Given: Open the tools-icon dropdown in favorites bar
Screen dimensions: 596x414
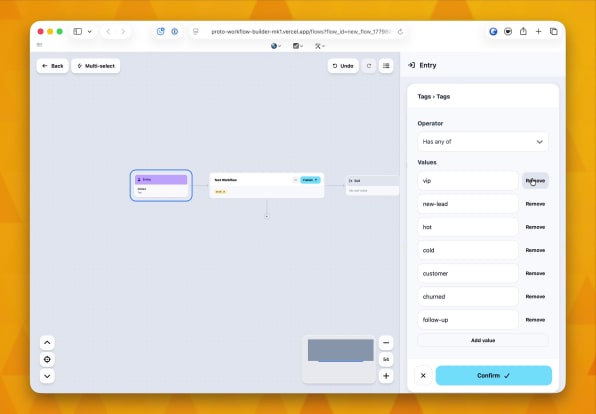Looking at the screenshot, I should 319,46.
